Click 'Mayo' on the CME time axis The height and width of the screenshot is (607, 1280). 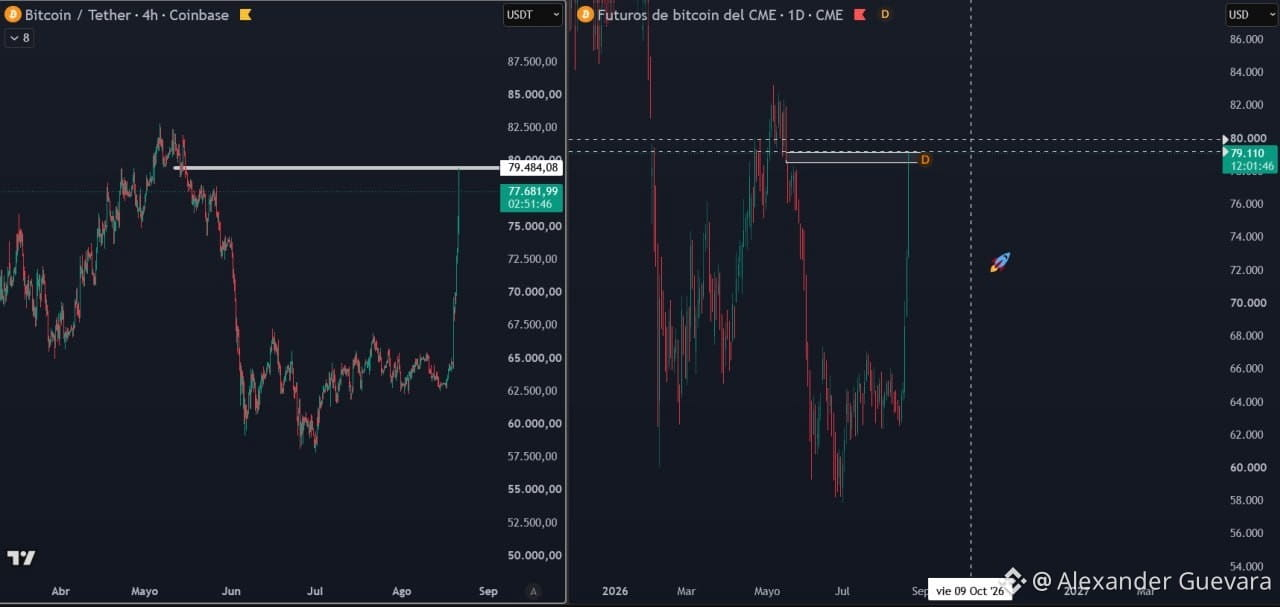pos(767,592)
